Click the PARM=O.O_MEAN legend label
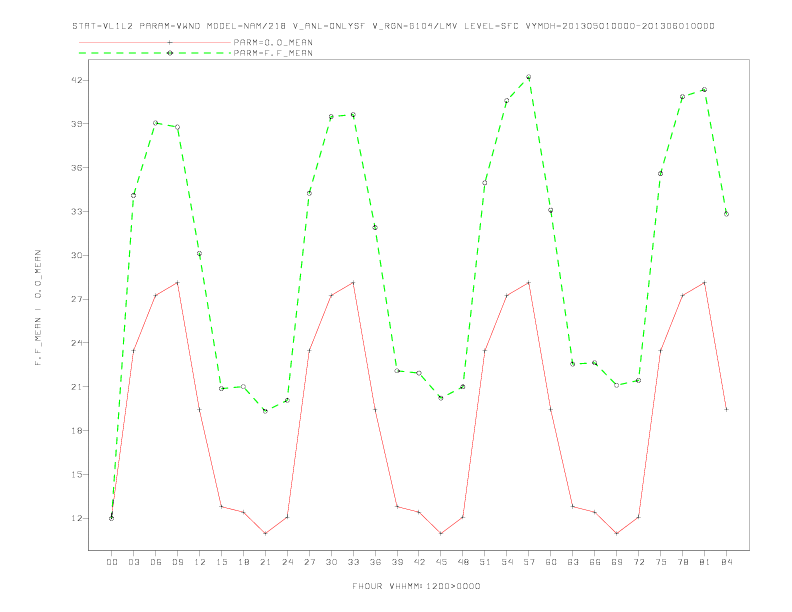This screenshot has width=792, height=612. pos(273,42)
